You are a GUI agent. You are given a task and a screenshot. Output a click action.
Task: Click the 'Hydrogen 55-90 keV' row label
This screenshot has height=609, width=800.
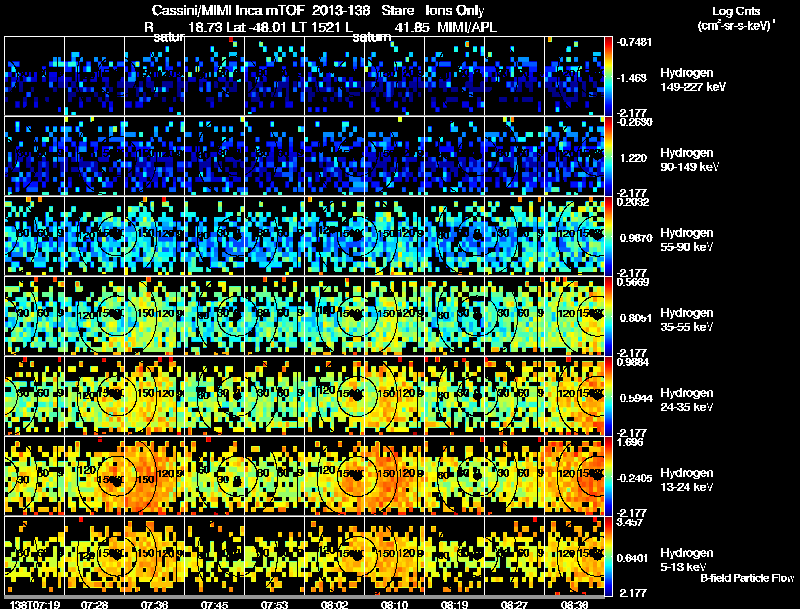point(687,240)
